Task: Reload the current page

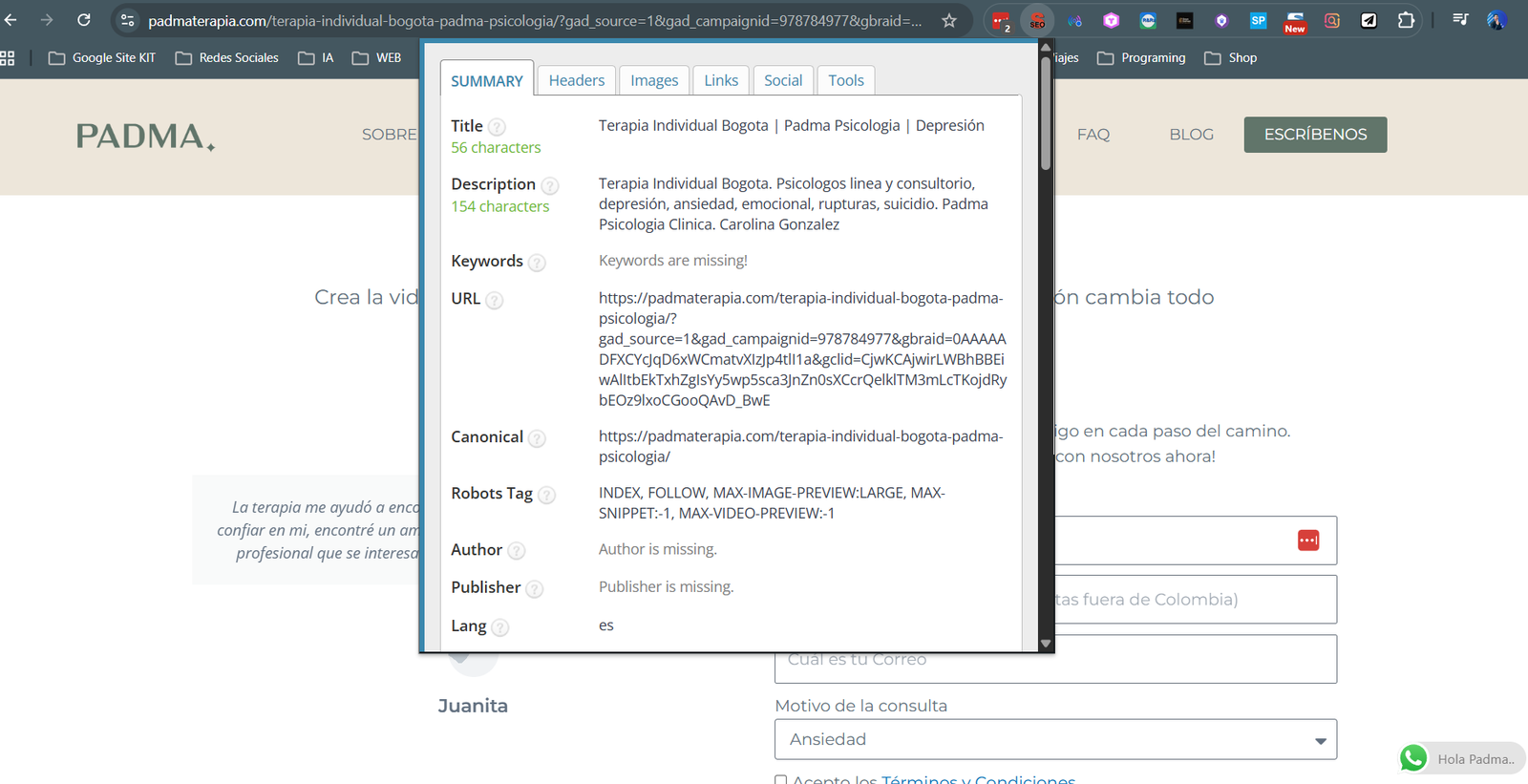Action: 84,20
